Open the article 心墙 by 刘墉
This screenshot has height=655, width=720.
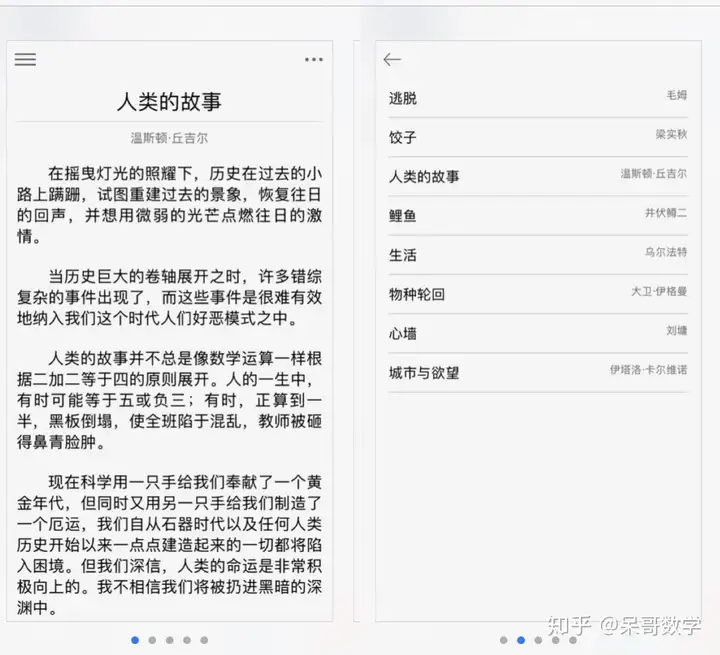coord(403,333)
